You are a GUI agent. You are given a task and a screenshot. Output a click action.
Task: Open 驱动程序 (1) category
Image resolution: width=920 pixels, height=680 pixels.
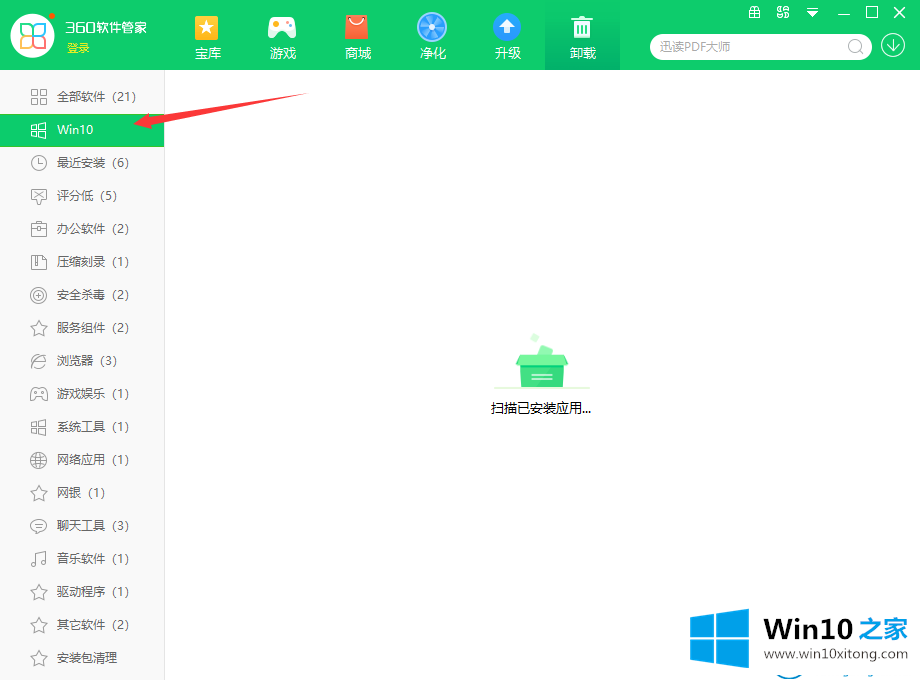click(82, 591)
